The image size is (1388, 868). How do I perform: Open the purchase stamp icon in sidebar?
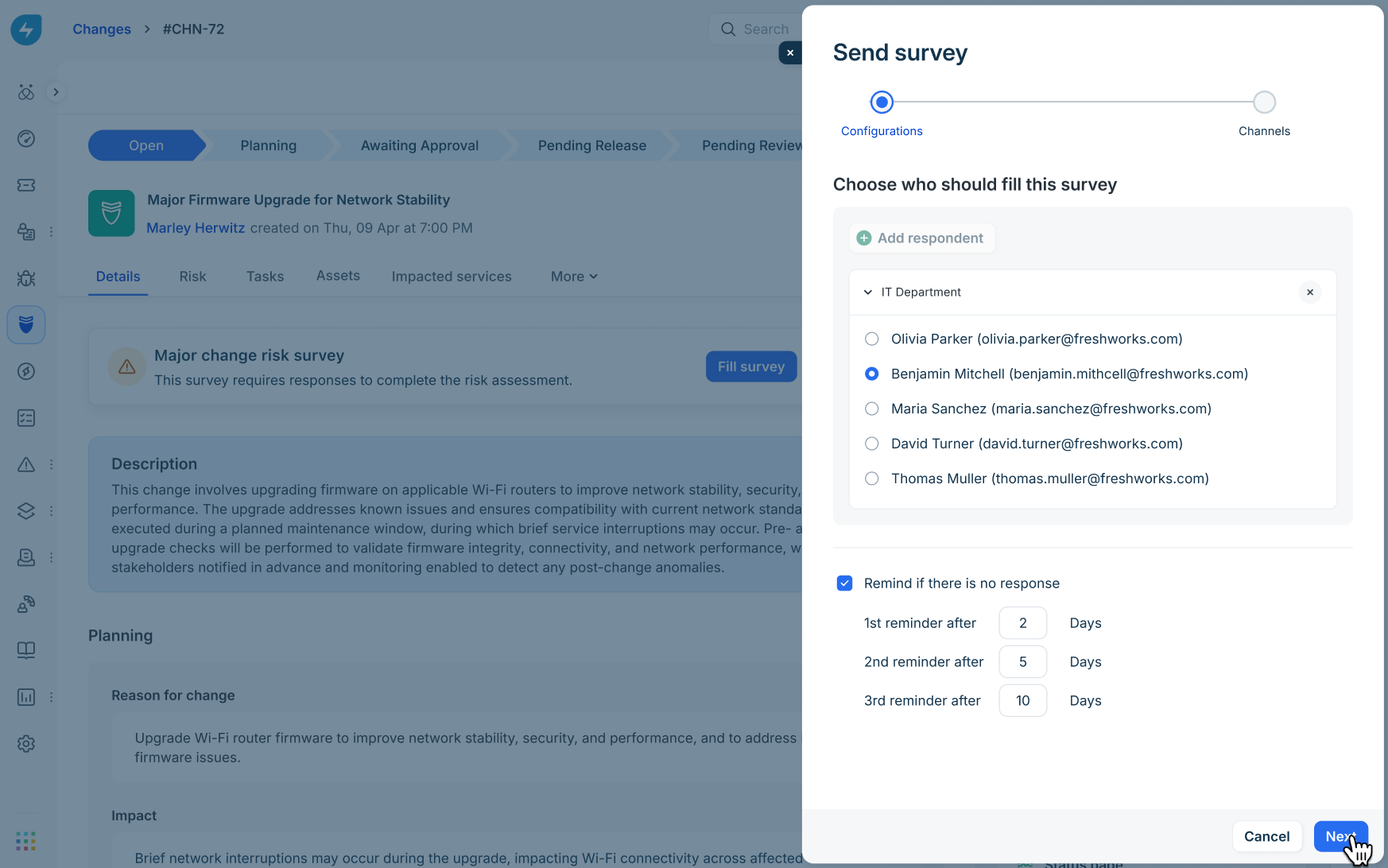[x=26, y=557]
